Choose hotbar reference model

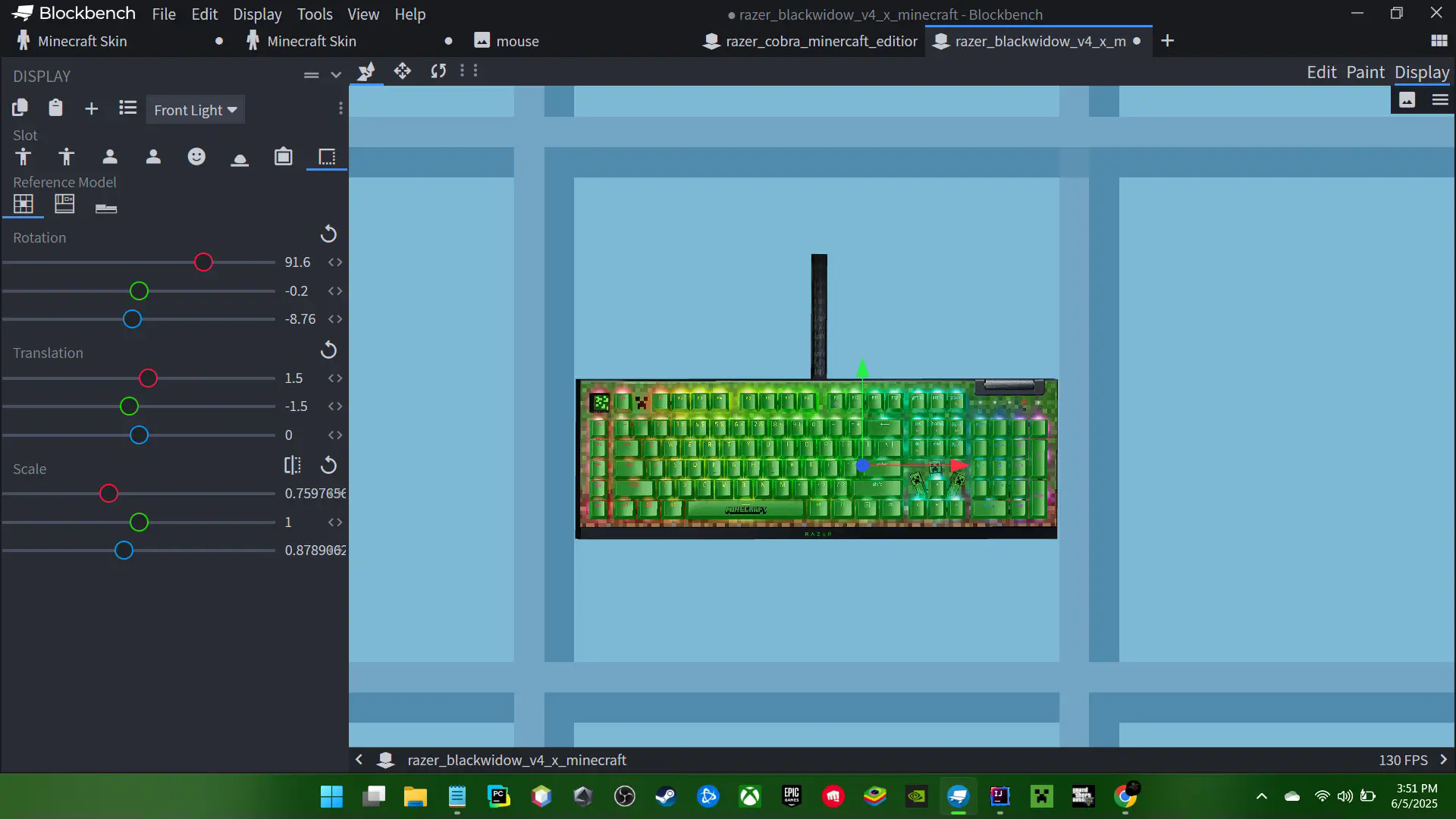[106, 208]
